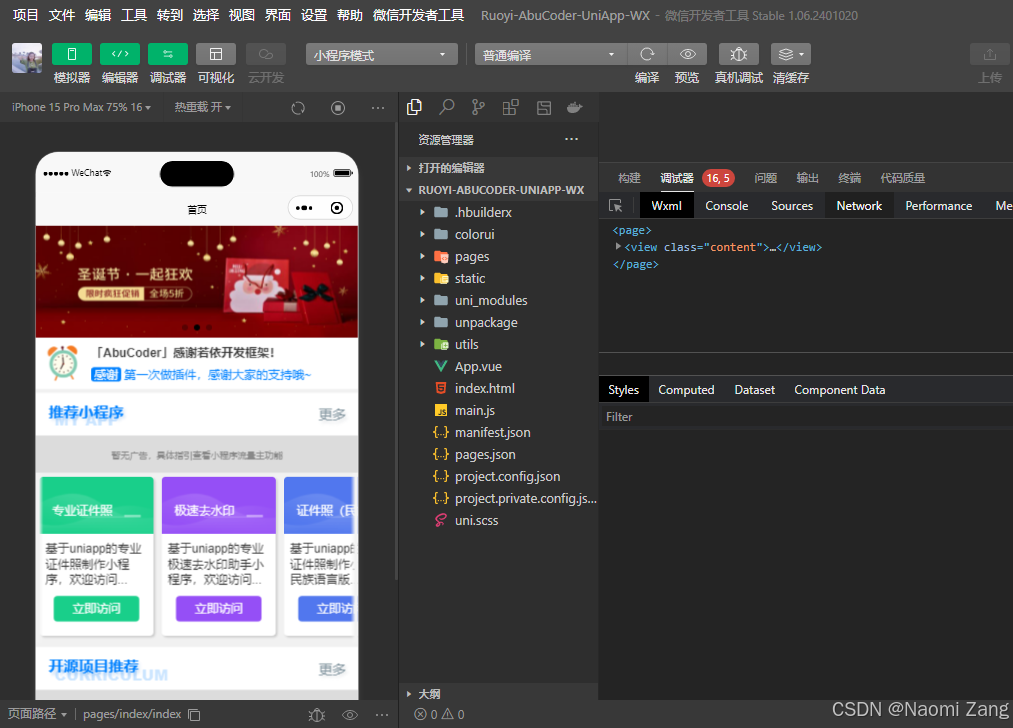Screen dimensions: 1013x728
Task: Switch to the 问题 panel tab
Action: pos(766,178)
